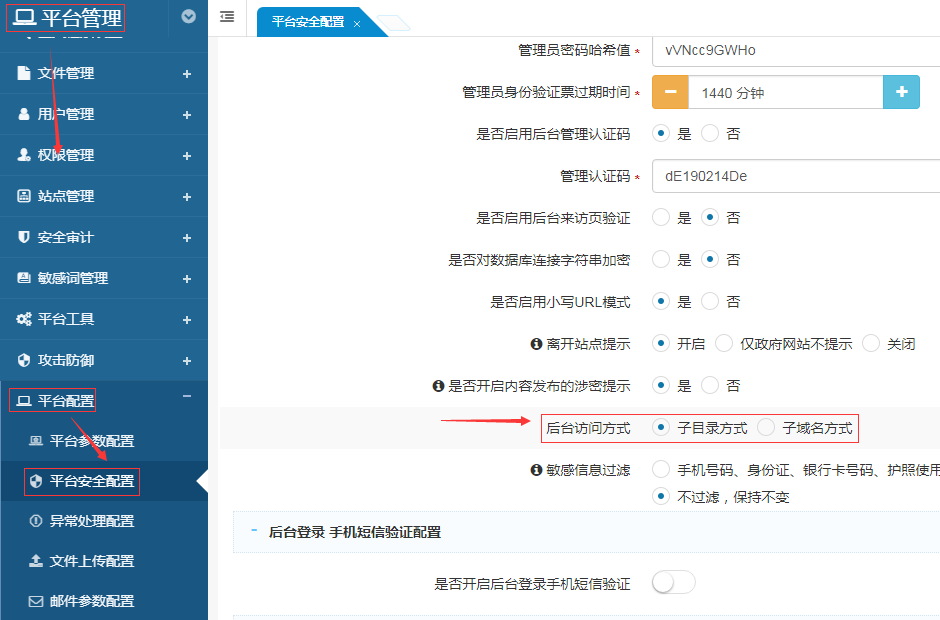Select 否 for 是否启用后台管理认证码
The image size is (940, 620).
(x=710, y=133)
